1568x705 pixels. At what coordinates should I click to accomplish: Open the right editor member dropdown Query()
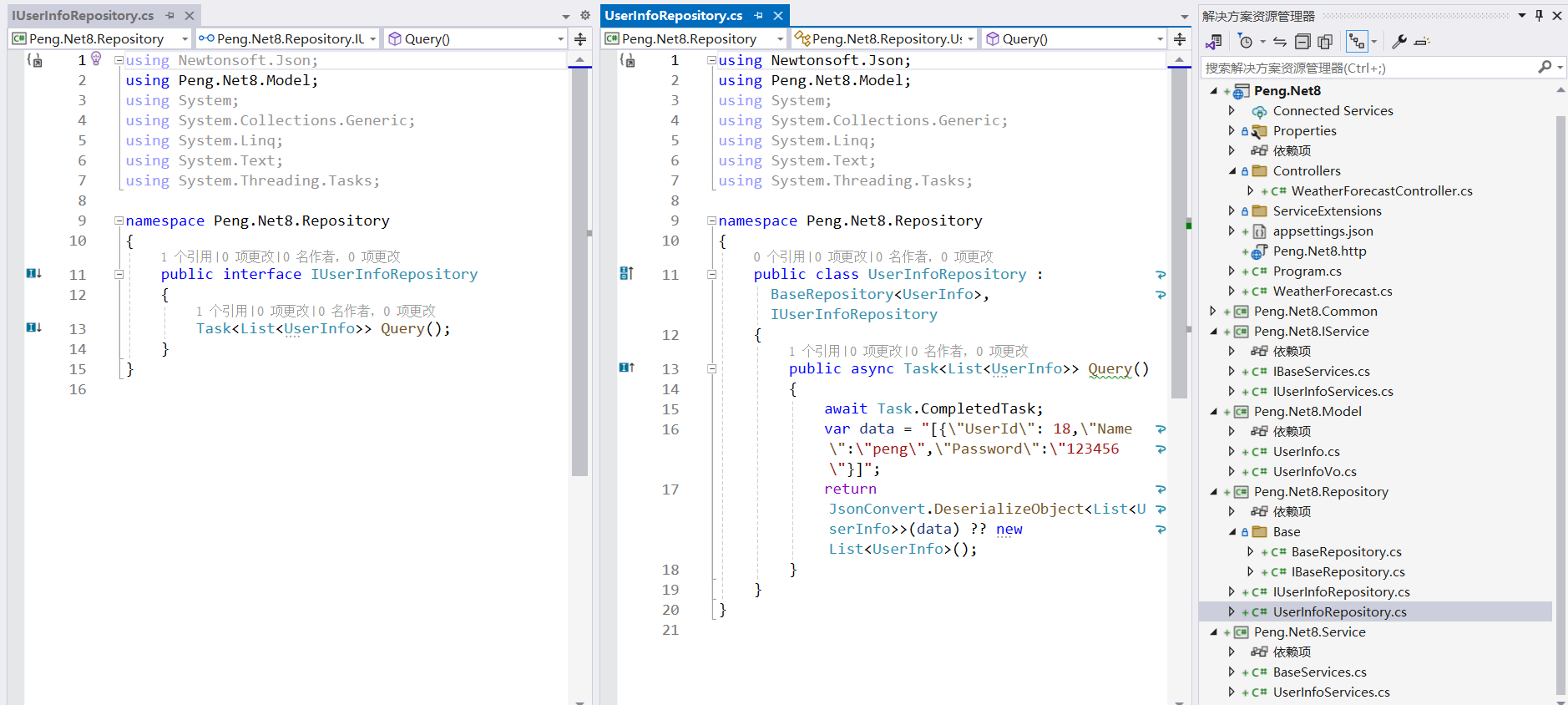tap(1074, 38)
